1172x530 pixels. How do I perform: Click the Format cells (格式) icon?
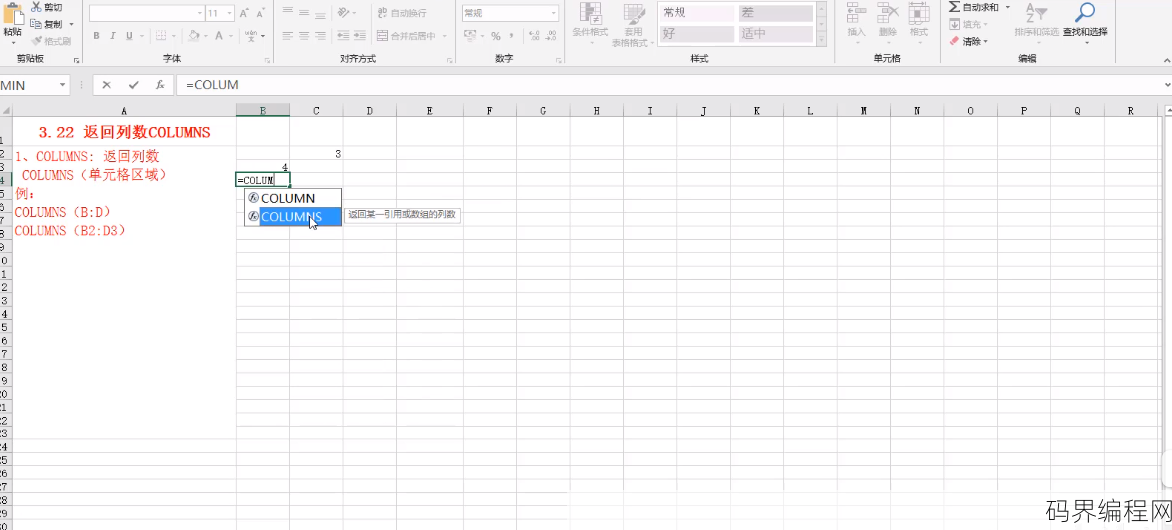click(919, 13)
